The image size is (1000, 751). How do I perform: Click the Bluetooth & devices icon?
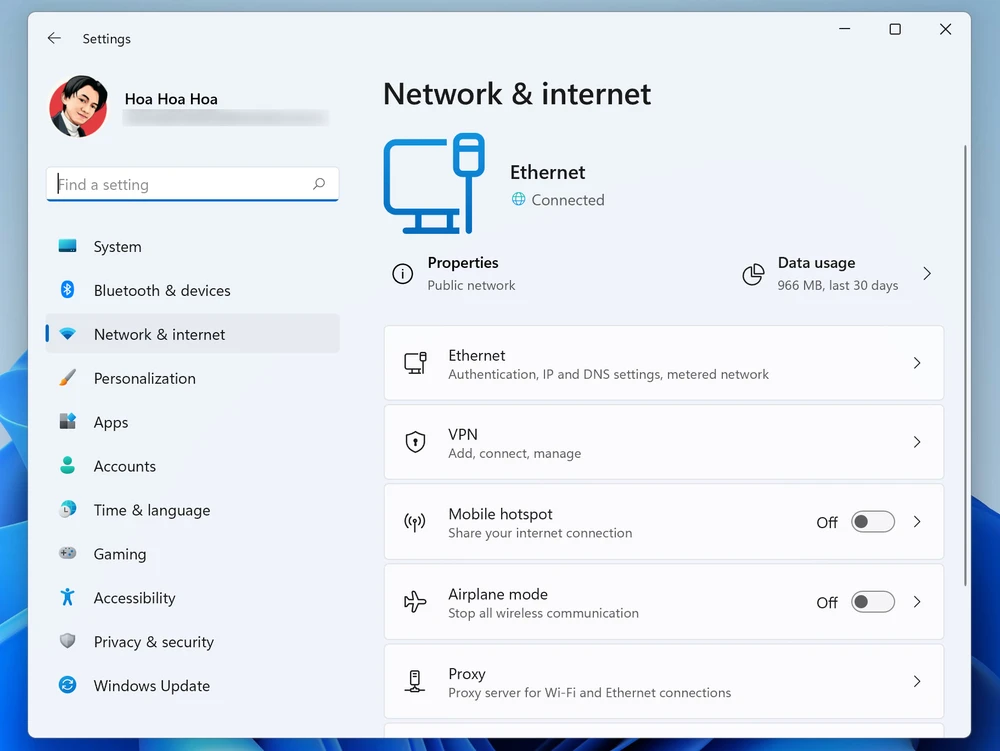(x=67, y=290)
